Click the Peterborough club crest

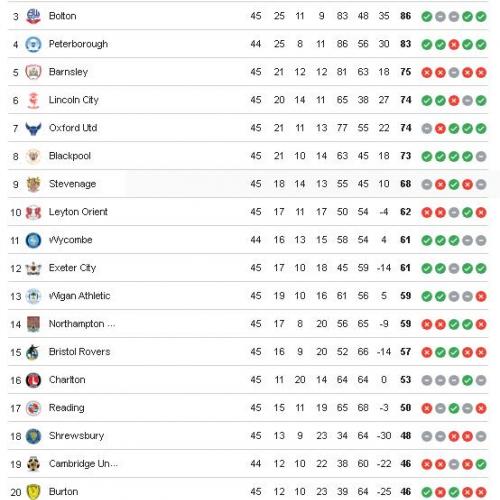[33, 44]
